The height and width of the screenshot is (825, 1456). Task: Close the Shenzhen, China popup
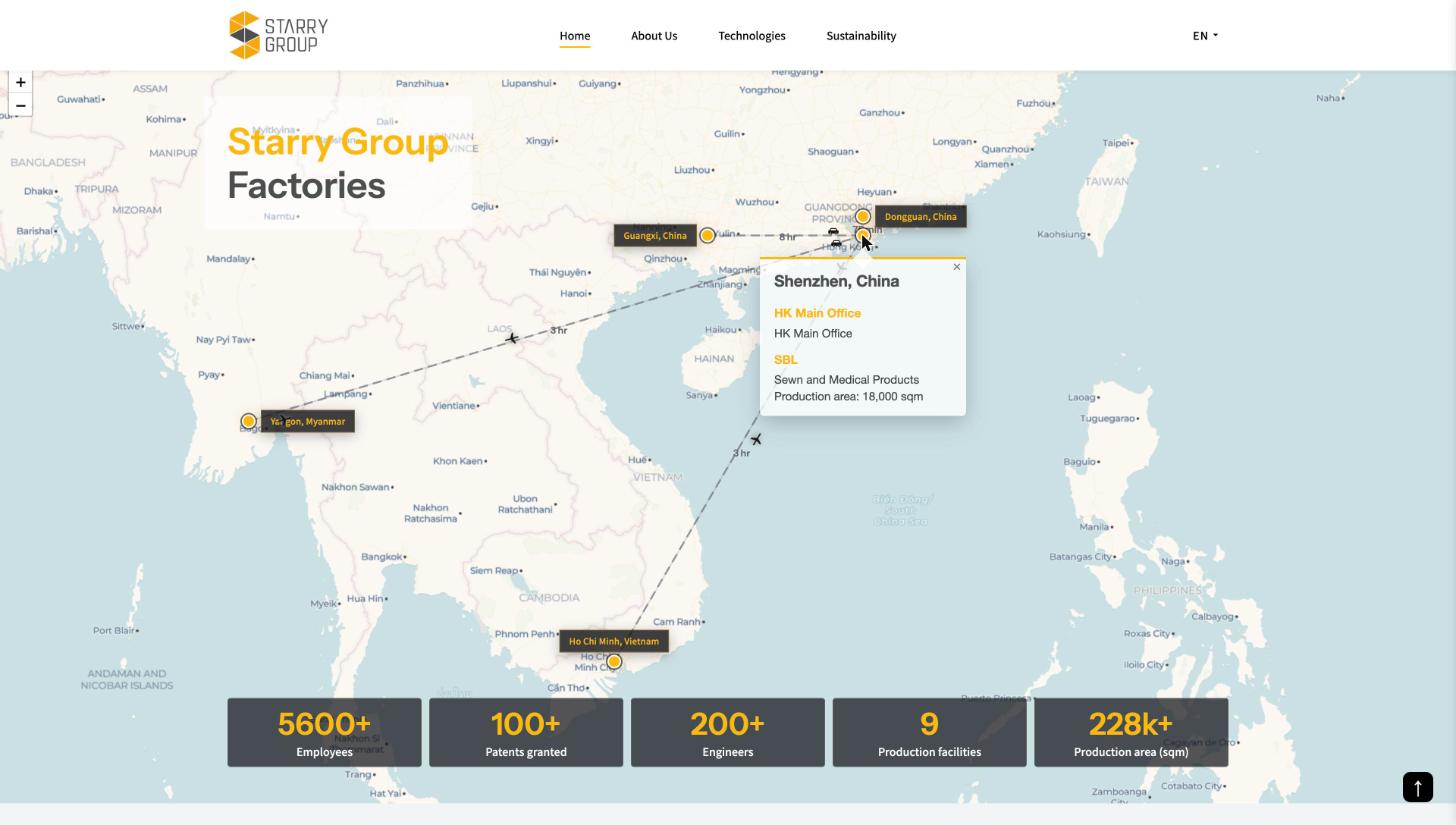coord(957,267)
